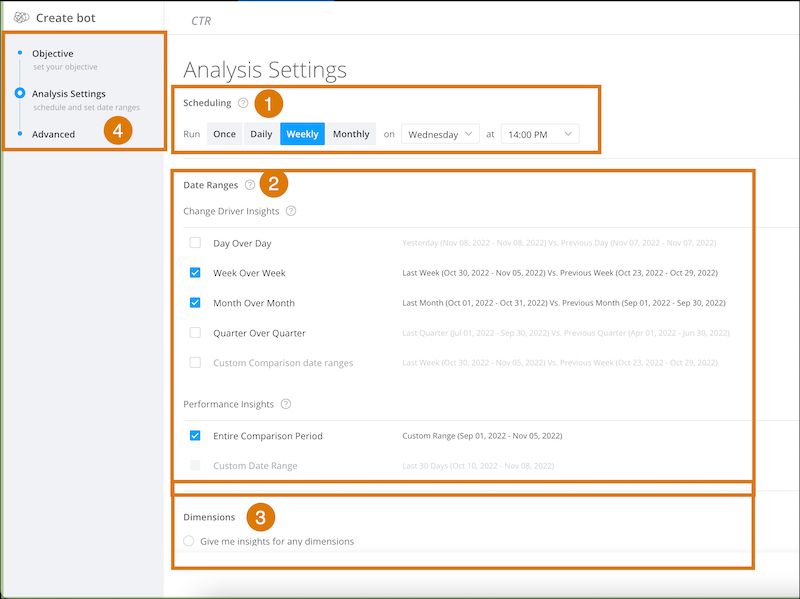Click the Day Over Day label
This screenshot has height=599, width=800.
tap(242, 243)
